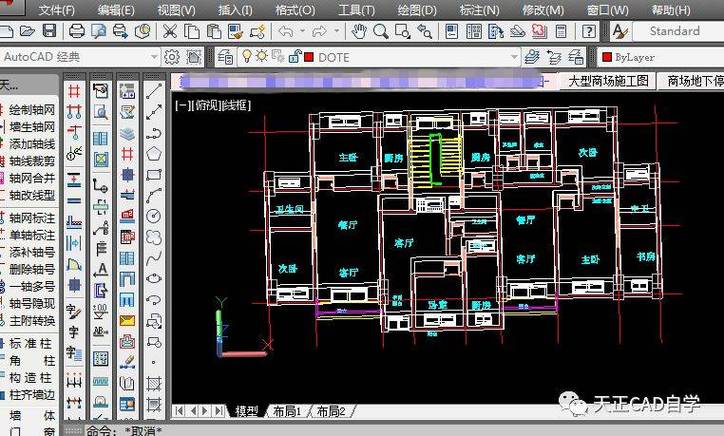
Task: Click the Undo arrow icon
Action: point(285,32)
